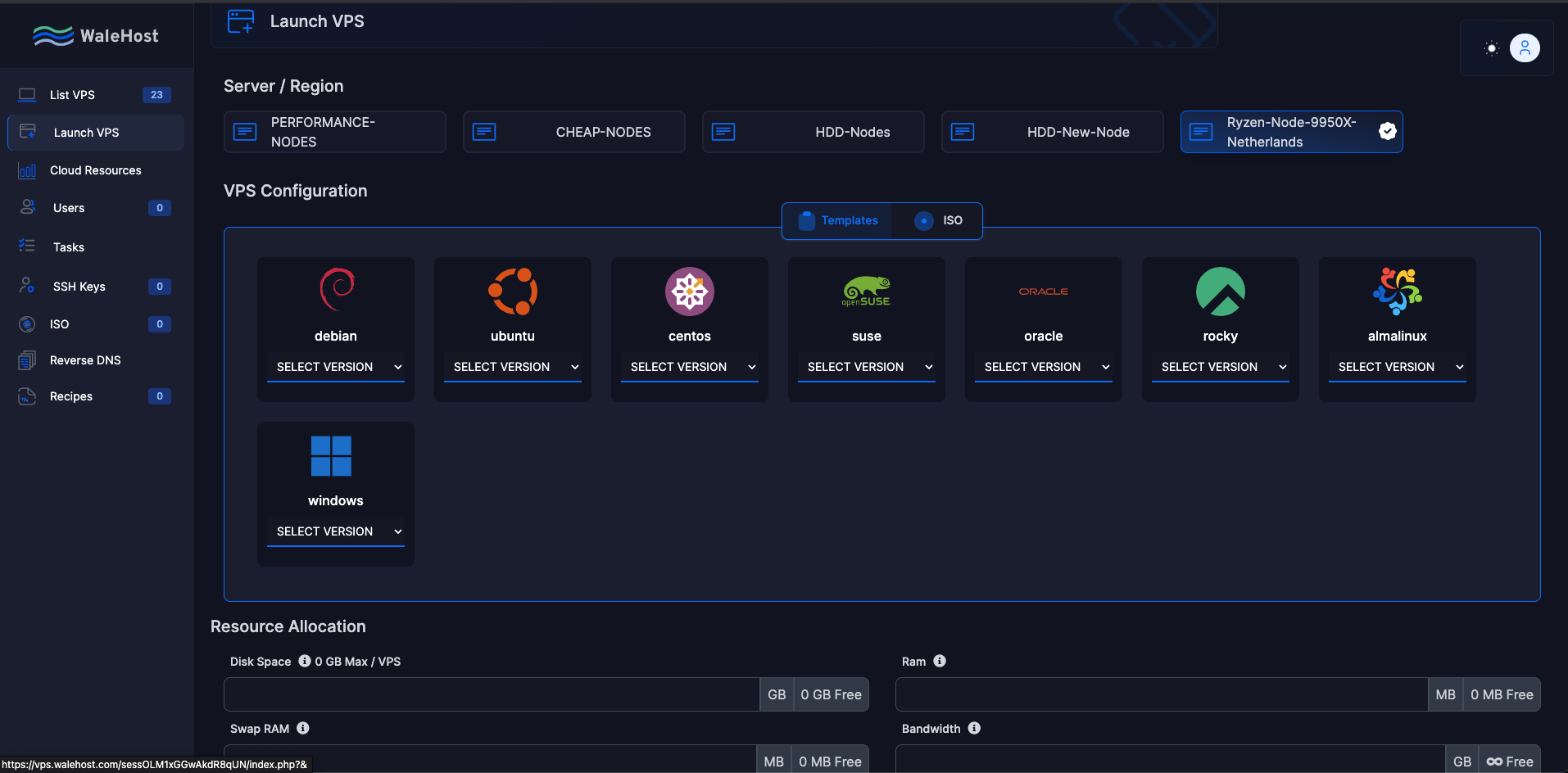The image size is (1568, 773).
Task: Open Reverse DNS page
Action: (96, 360)
